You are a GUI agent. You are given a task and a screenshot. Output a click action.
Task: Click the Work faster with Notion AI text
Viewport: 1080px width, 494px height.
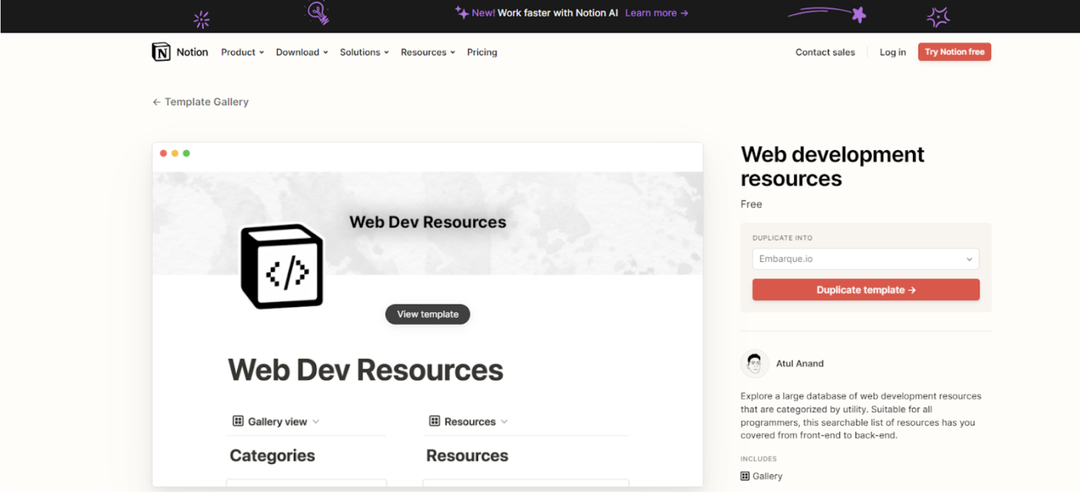(559, 12)
